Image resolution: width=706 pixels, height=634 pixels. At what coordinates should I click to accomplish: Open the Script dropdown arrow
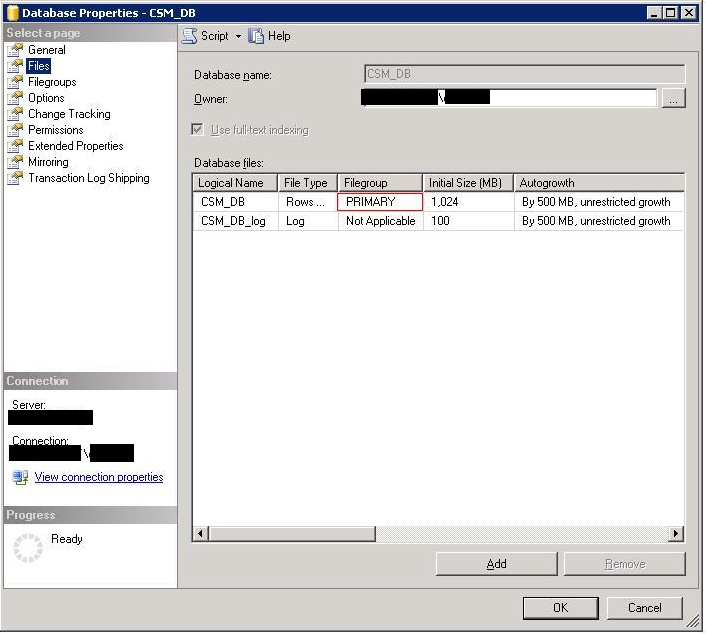click(x=238, y=36)
